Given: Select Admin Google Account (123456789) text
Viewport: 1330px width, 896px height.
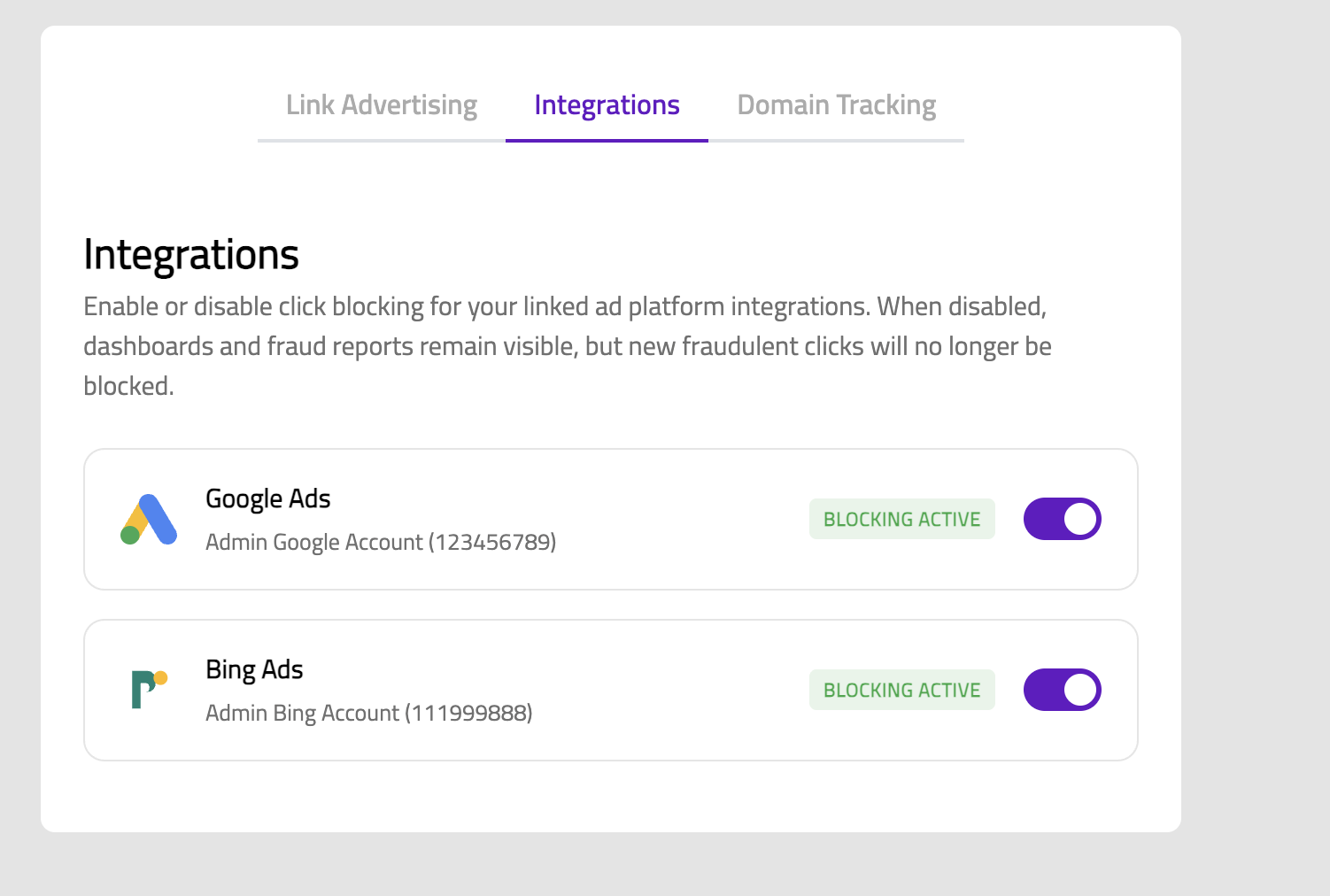Looking at the screenshot, I should (381, 541).
